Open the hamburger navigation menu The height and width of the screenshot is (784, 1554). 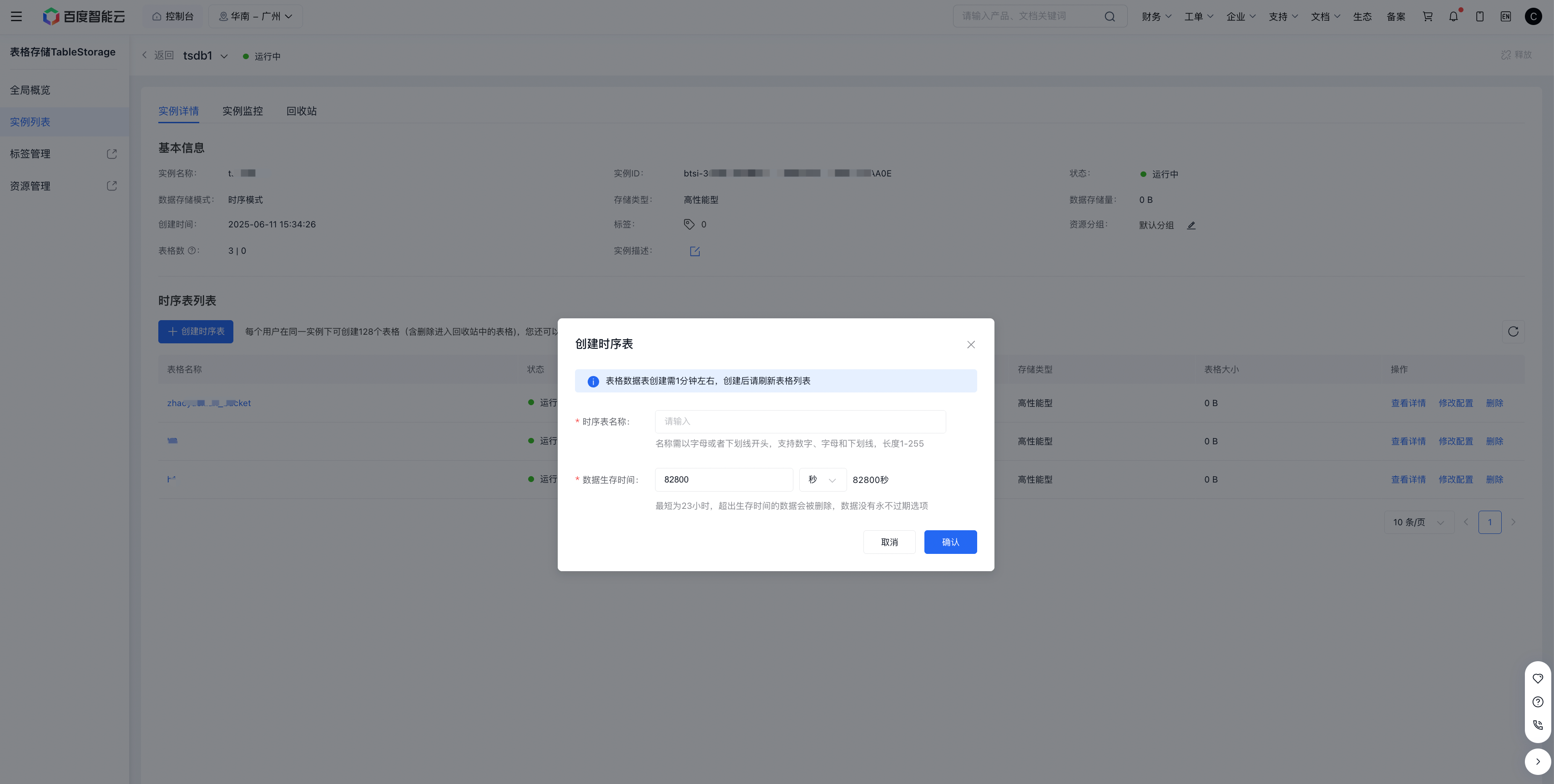coord(16,16)
